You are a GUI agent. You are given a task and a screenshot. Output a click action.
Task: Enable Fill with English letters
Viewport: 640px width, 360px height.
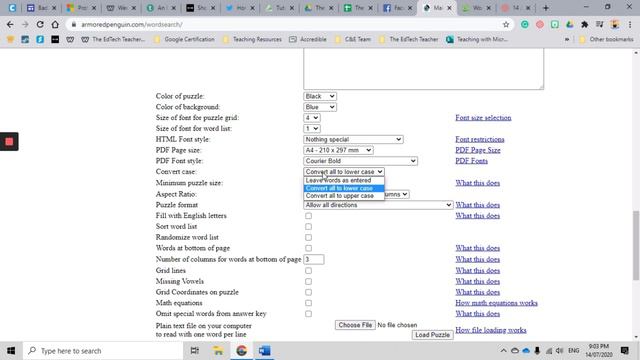308,216
